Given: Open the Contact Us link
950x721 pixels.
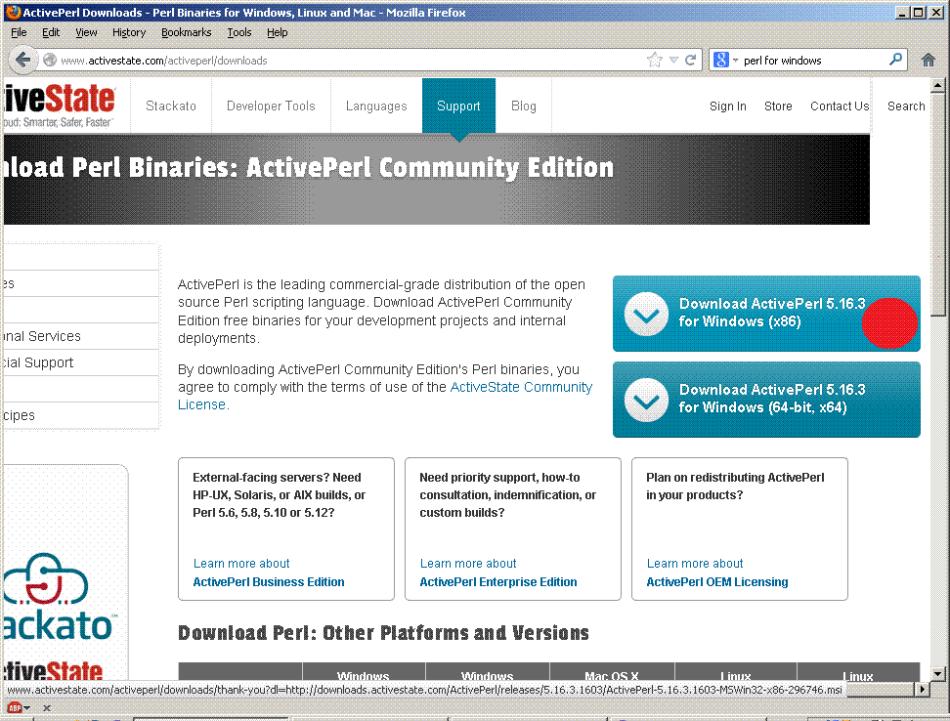Looking at the screenshot, I should (839, 106).
